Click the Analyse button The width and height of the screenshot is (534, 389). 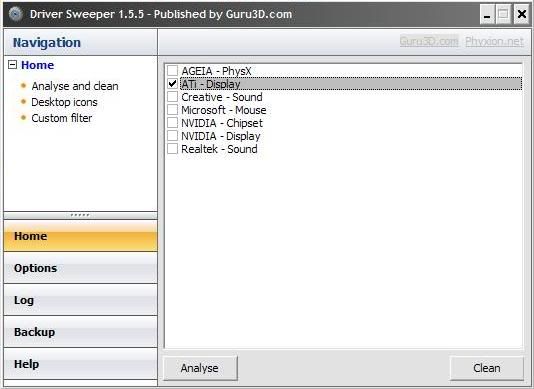(200, 368)
